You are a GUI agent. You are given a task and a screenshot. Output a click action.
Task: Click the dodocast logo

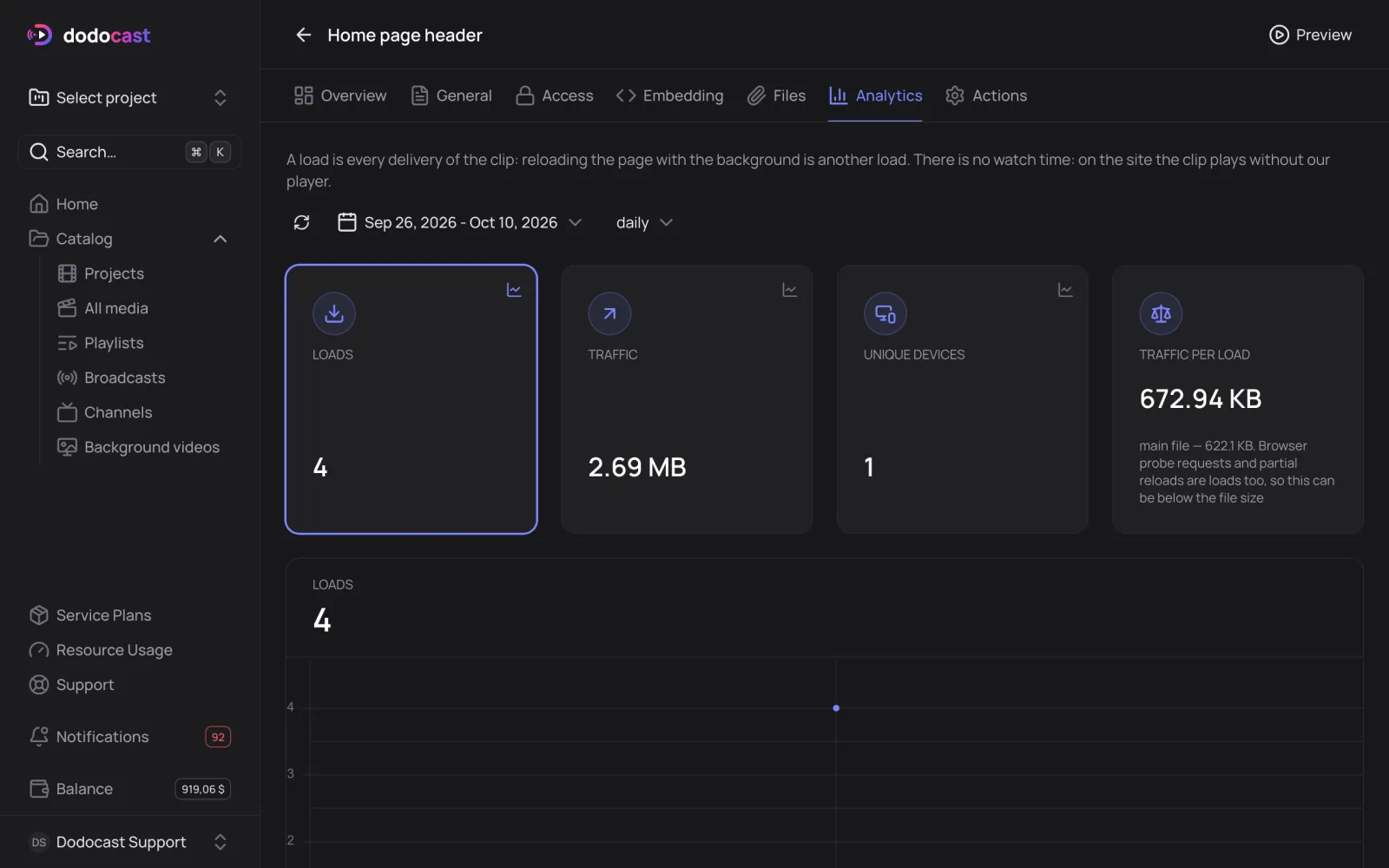89,35
